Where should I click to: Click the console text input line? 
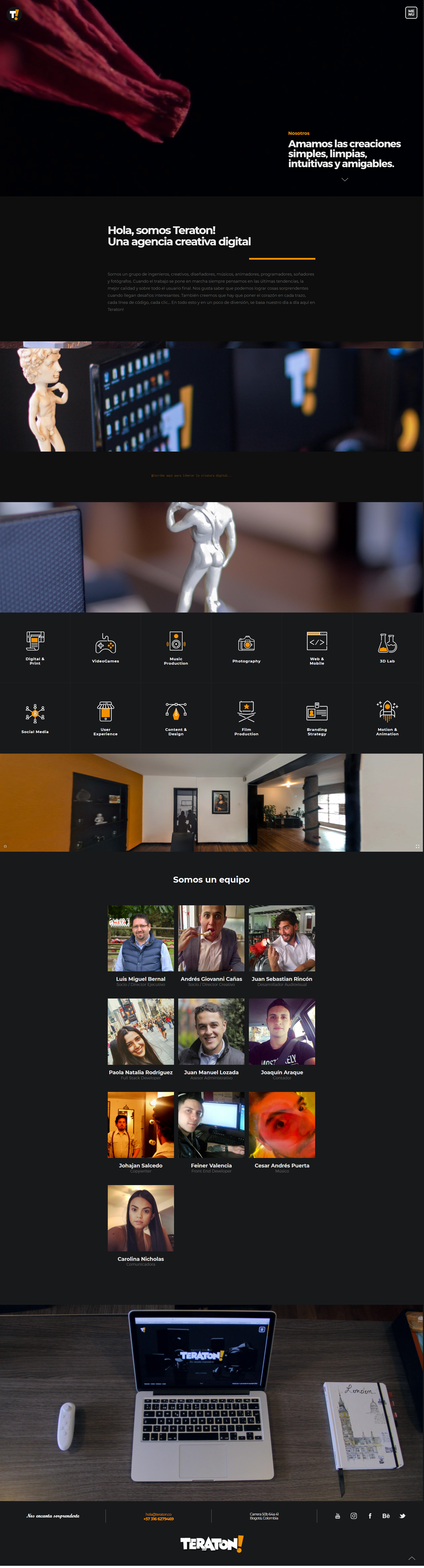(x=192, y=475)
